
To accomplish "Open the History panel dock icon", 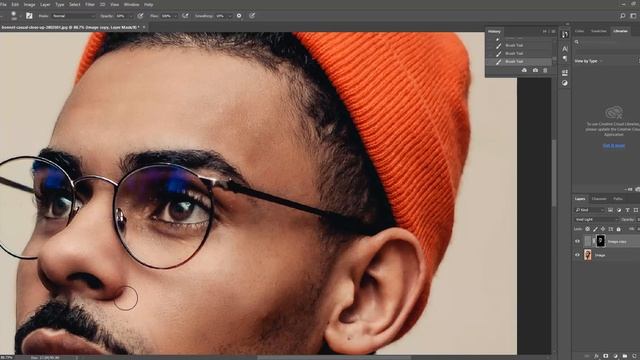I will pyautogui.click(x=564, y=35).
